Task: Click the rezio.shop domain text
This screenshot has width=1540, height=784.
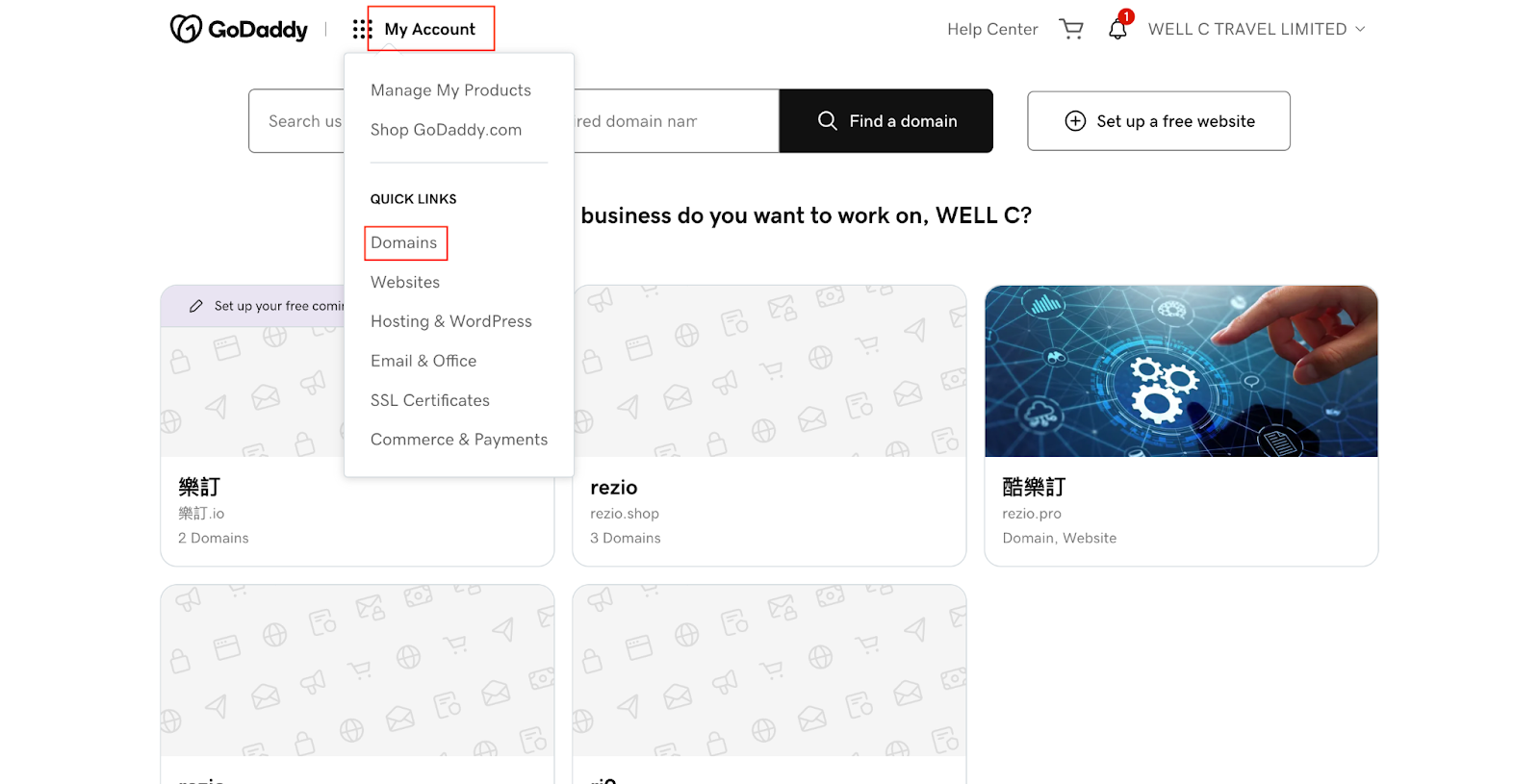Action: 625,514
